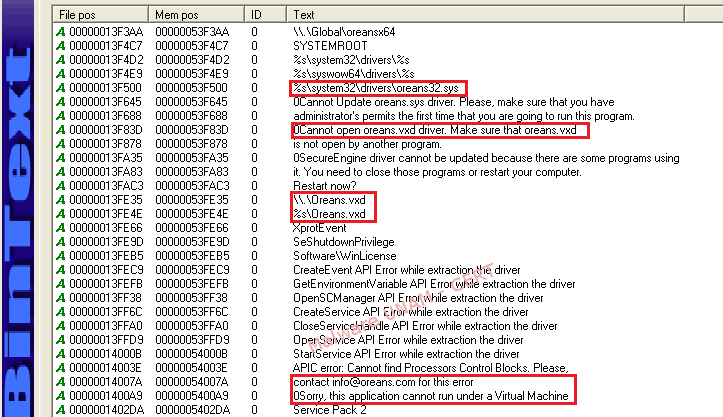Click file position 0000001400A9
Viewport: 723px width, 417px height.
[106, 396]
